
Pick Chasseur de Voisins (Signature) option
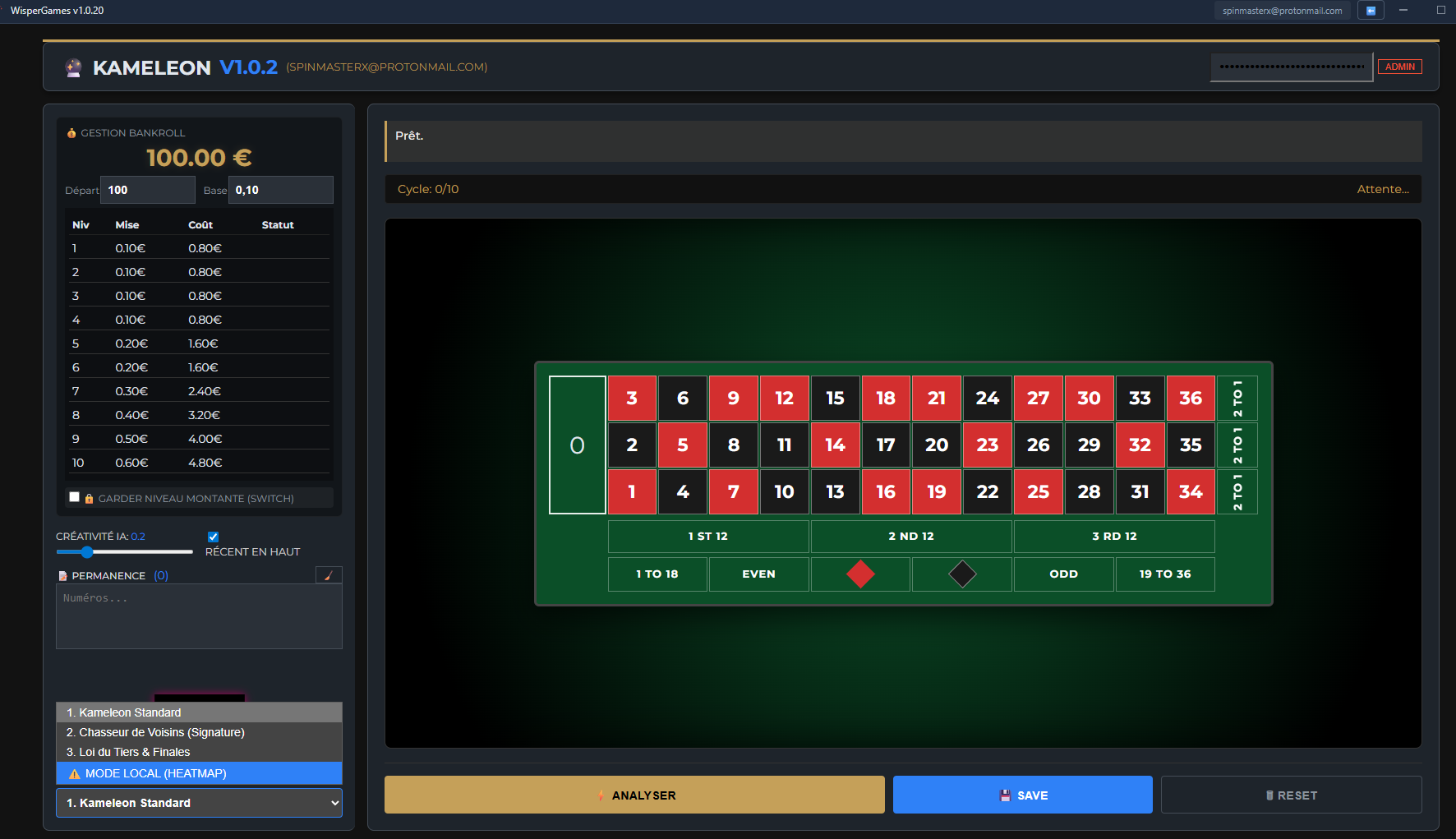[x=199, y=732]
